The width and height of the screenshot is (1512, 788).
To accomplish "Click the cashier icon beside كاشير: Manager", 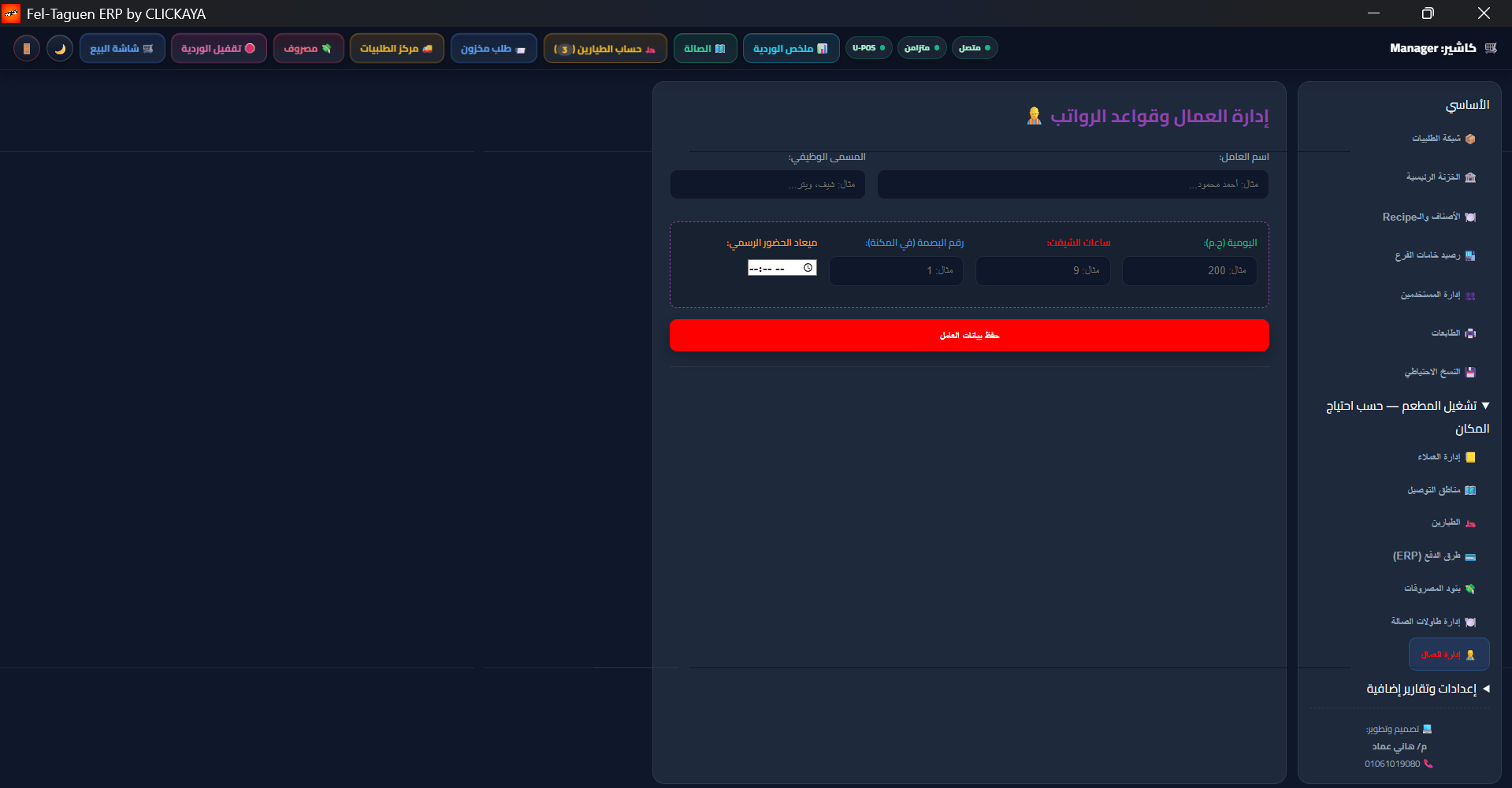I will coord(1490,48).
